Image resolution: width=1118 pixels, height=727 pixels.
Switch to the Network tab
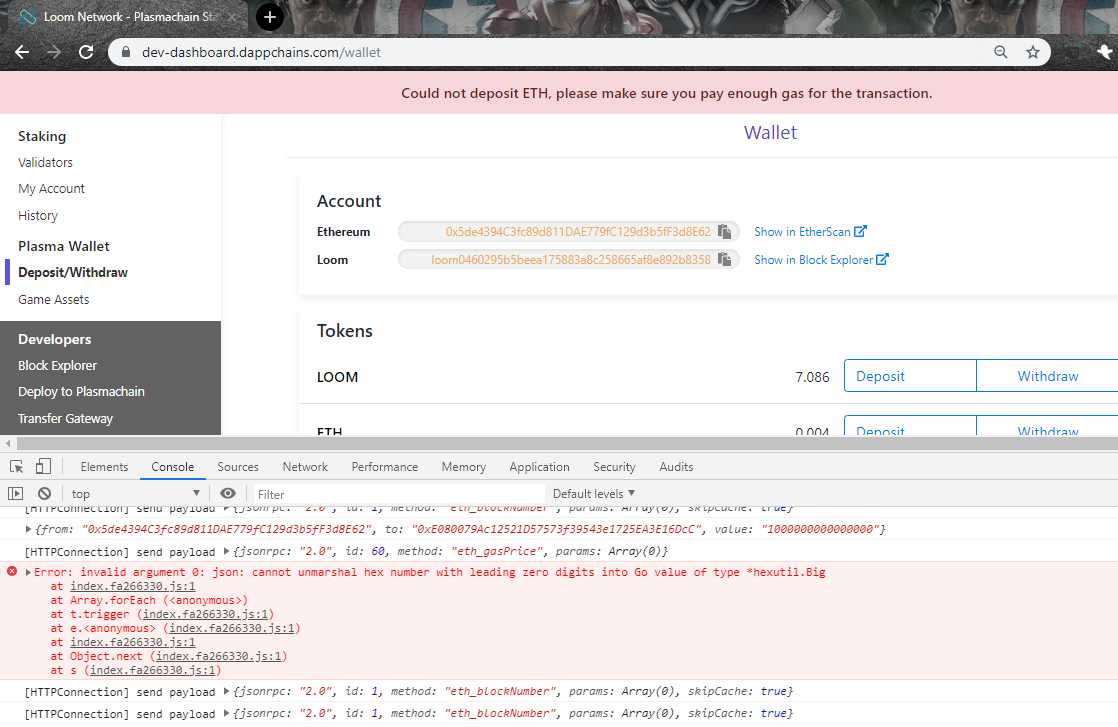pyautogui.click(x=304, y=466)
